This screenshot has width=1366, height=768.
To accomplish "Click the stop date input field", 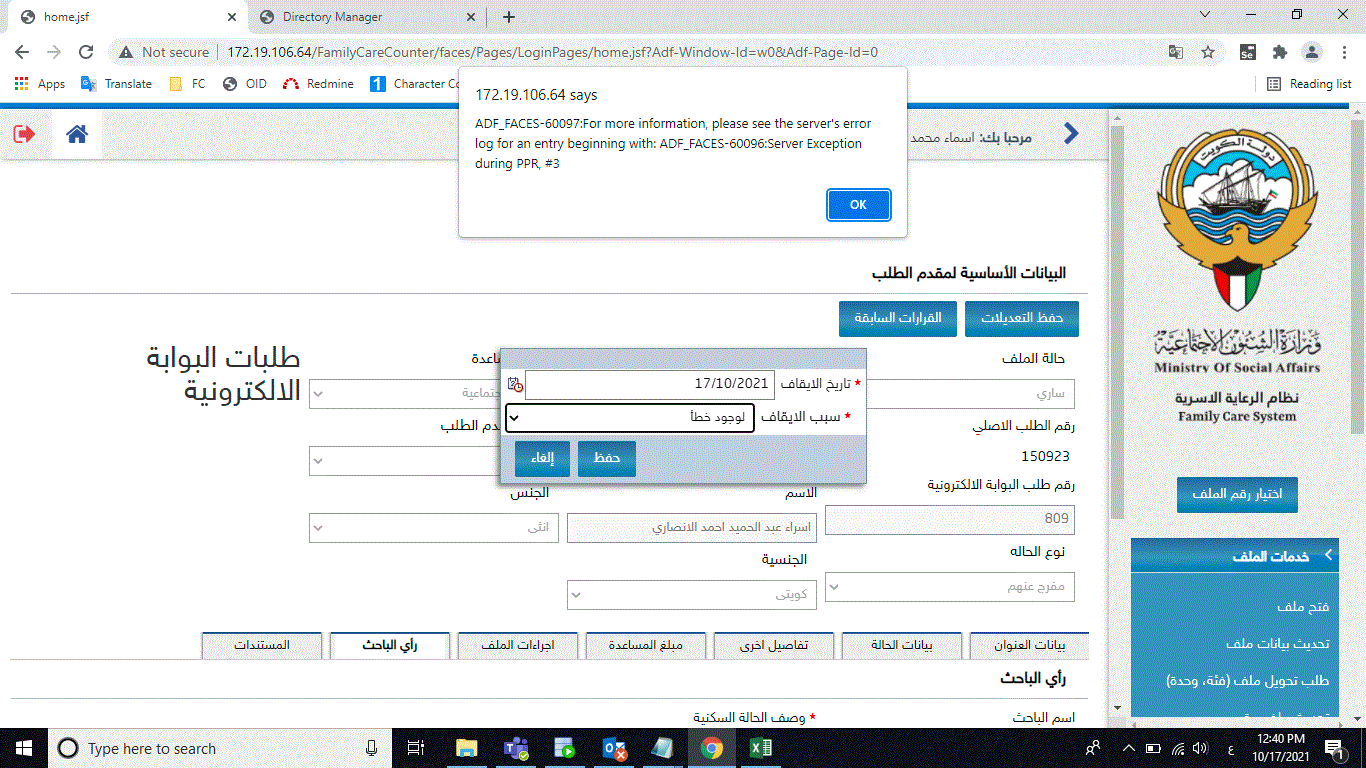I will [649, 384].
